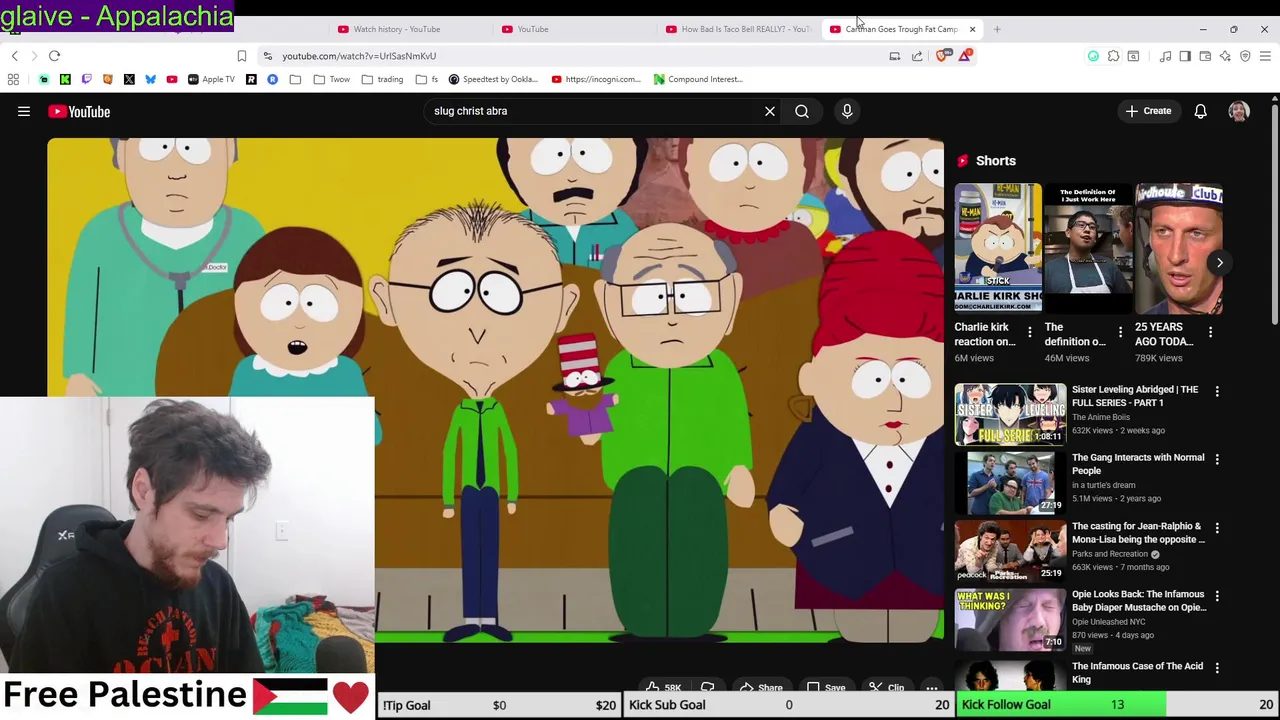This screenshot has height=720, width=1280.
Task: Click the youtube.com address bar URL
Action: pyautogui.click(x=359, y=56)
